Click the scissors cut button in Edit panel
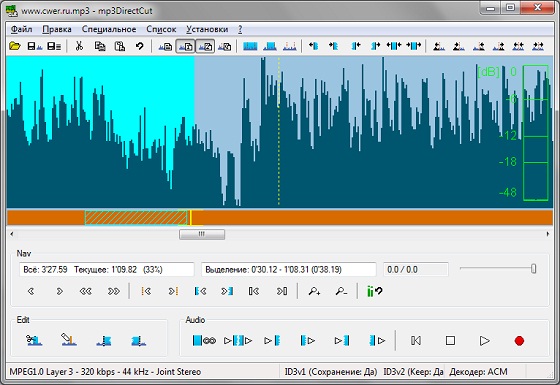This screenshot has height=385, width=560. [34, 340]
